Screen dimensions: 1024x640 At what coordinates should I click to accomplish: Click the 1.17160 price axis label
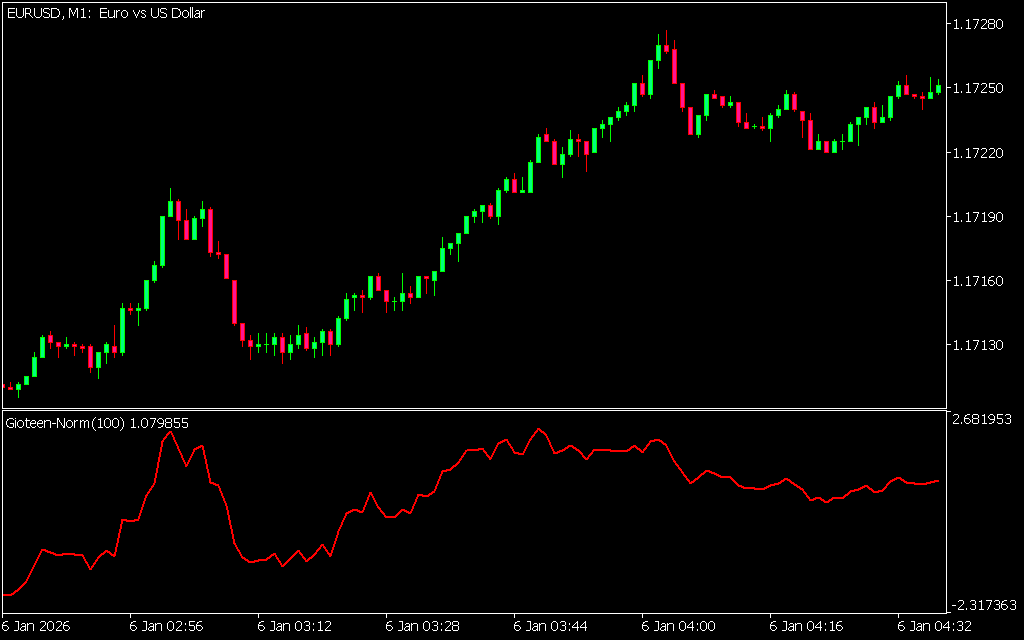981,281
